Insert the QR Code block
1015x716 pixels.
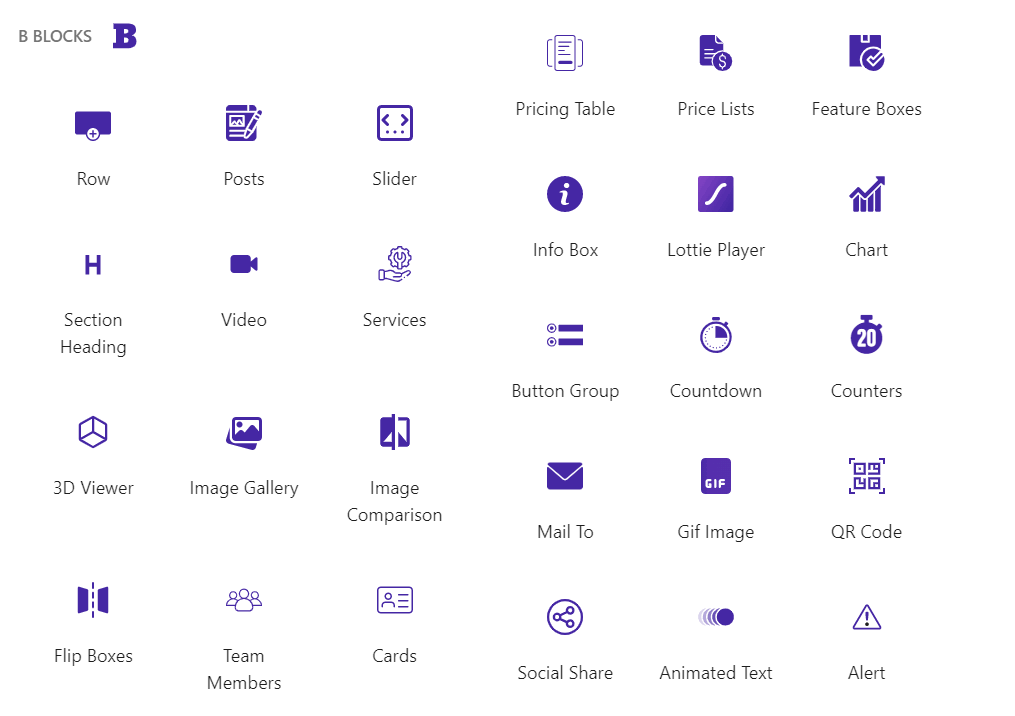pos(866,476)
